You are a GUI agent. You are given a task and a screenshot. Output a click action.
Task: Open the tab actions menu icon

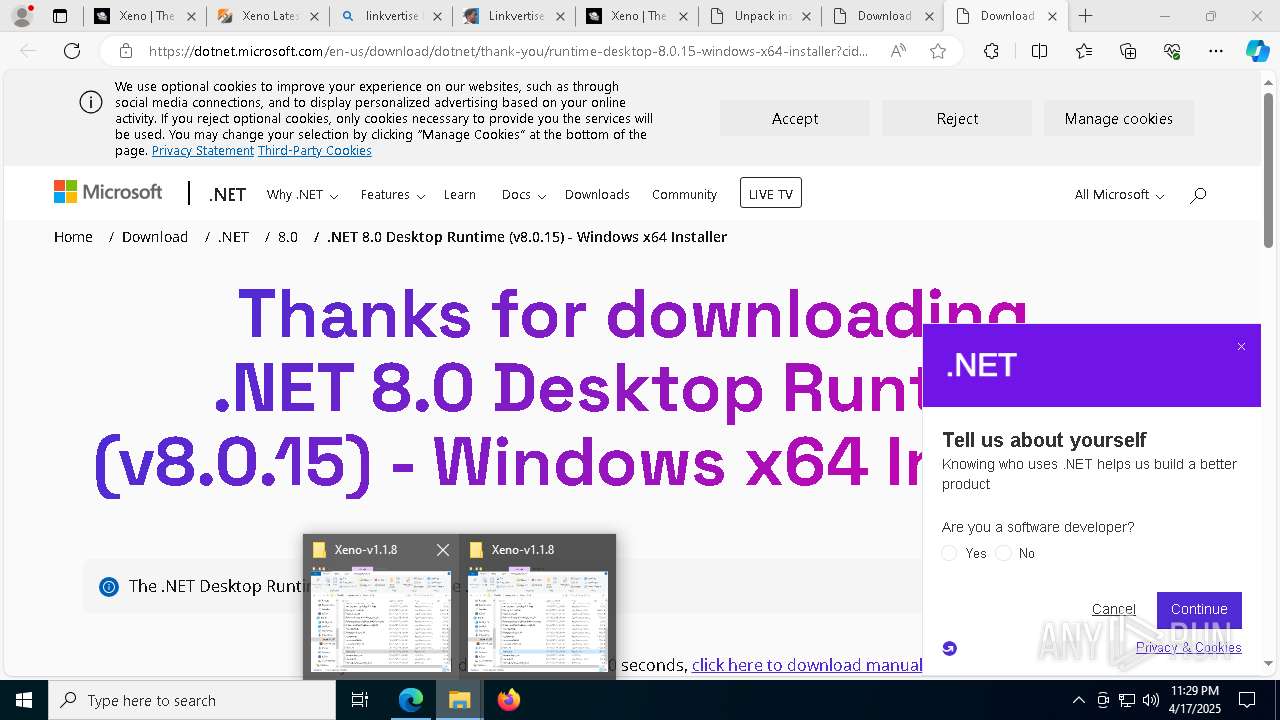[60, 16]
